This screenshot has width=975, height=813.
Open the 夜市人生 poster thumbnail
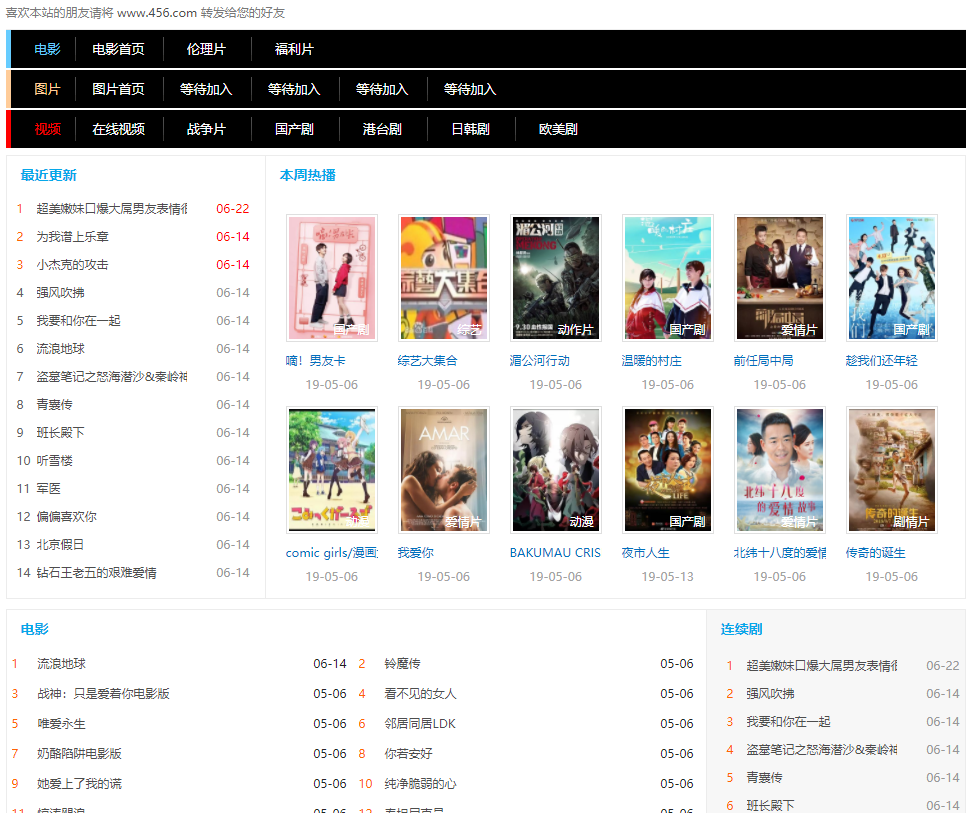pyautogui.click(x=668, y=469)
